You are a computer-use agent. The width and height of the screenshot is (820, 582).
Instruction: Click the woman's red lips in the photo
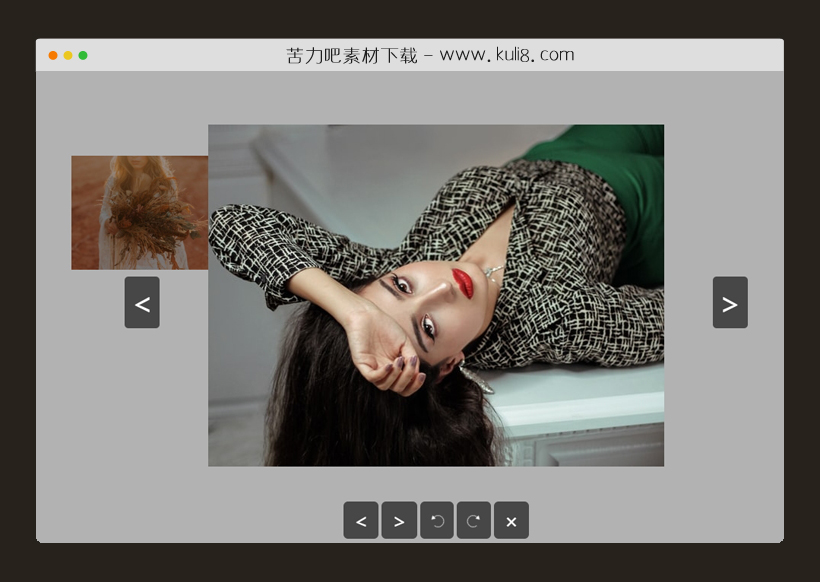coord(462,282)
